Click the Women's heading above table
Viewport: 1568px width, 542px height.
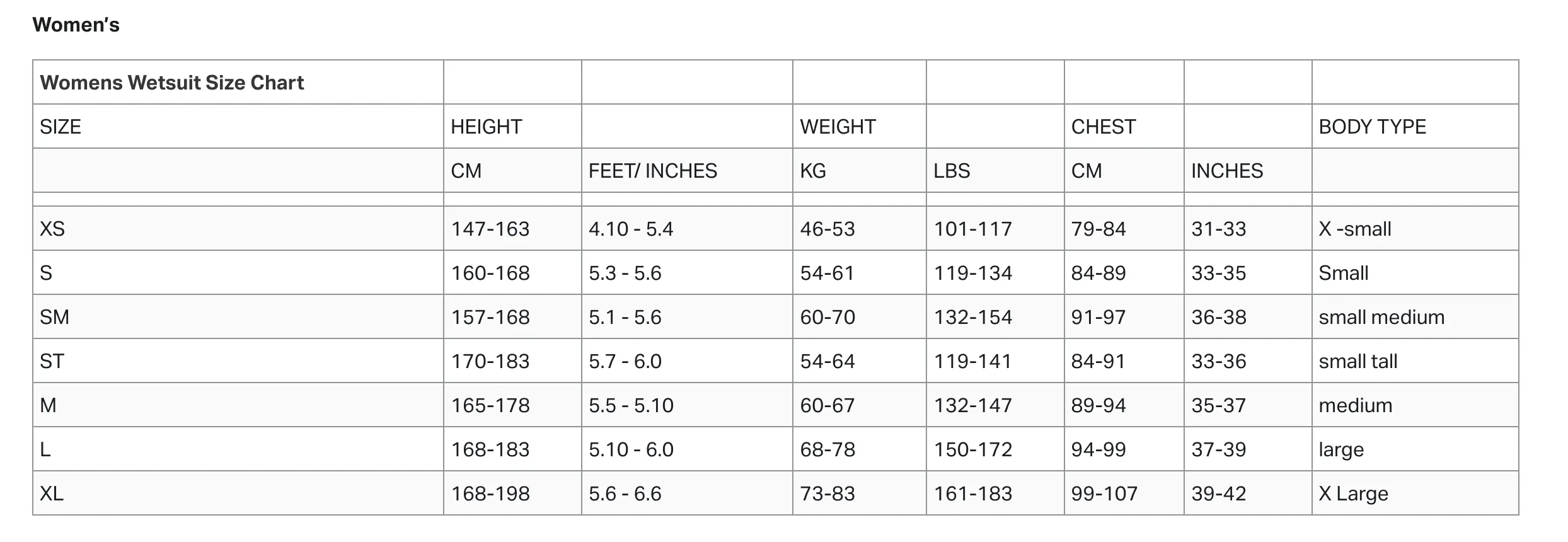(x=76, y=25)
